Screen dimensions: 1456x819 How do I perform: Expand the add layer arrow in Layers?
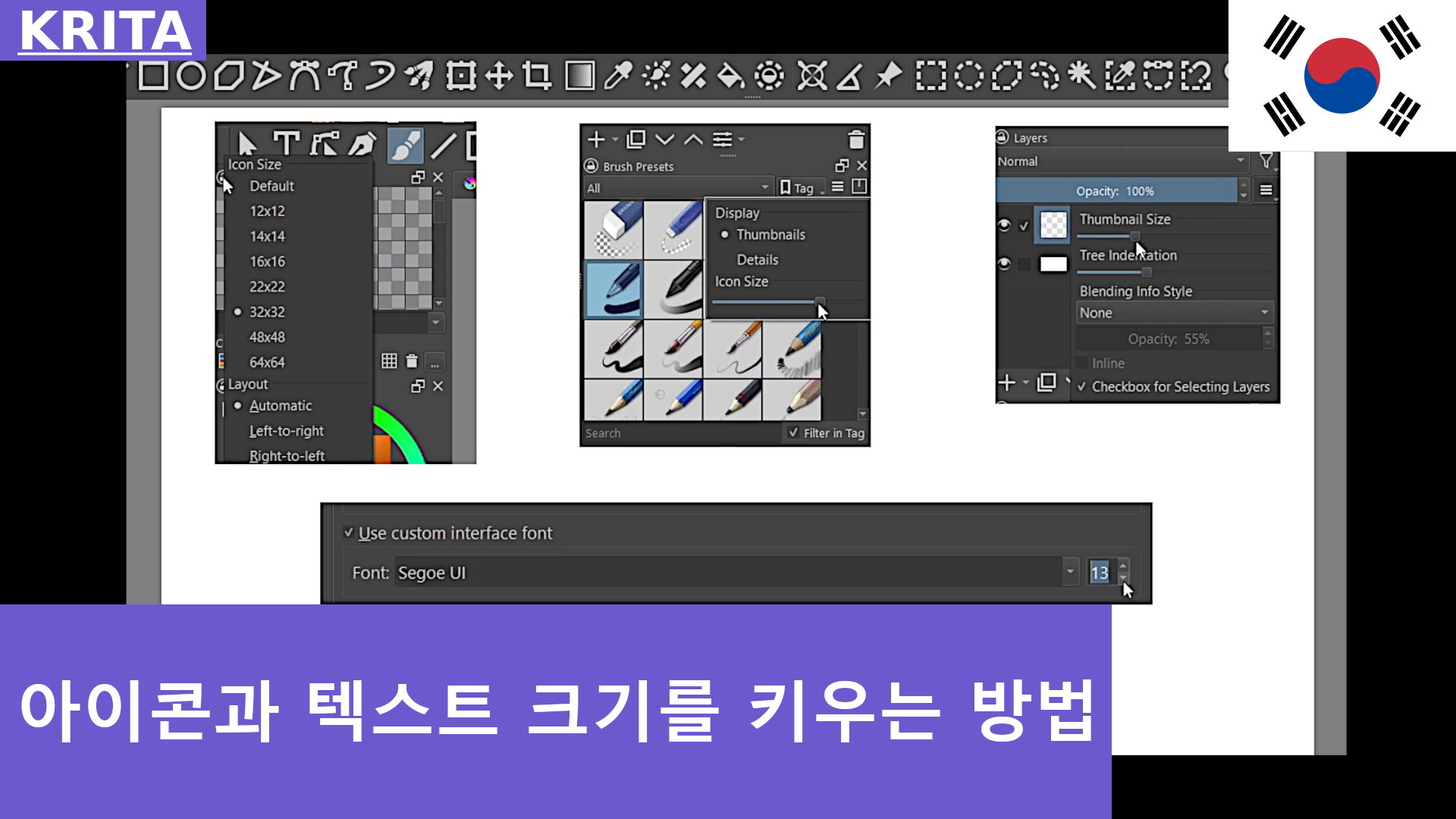1026,382
